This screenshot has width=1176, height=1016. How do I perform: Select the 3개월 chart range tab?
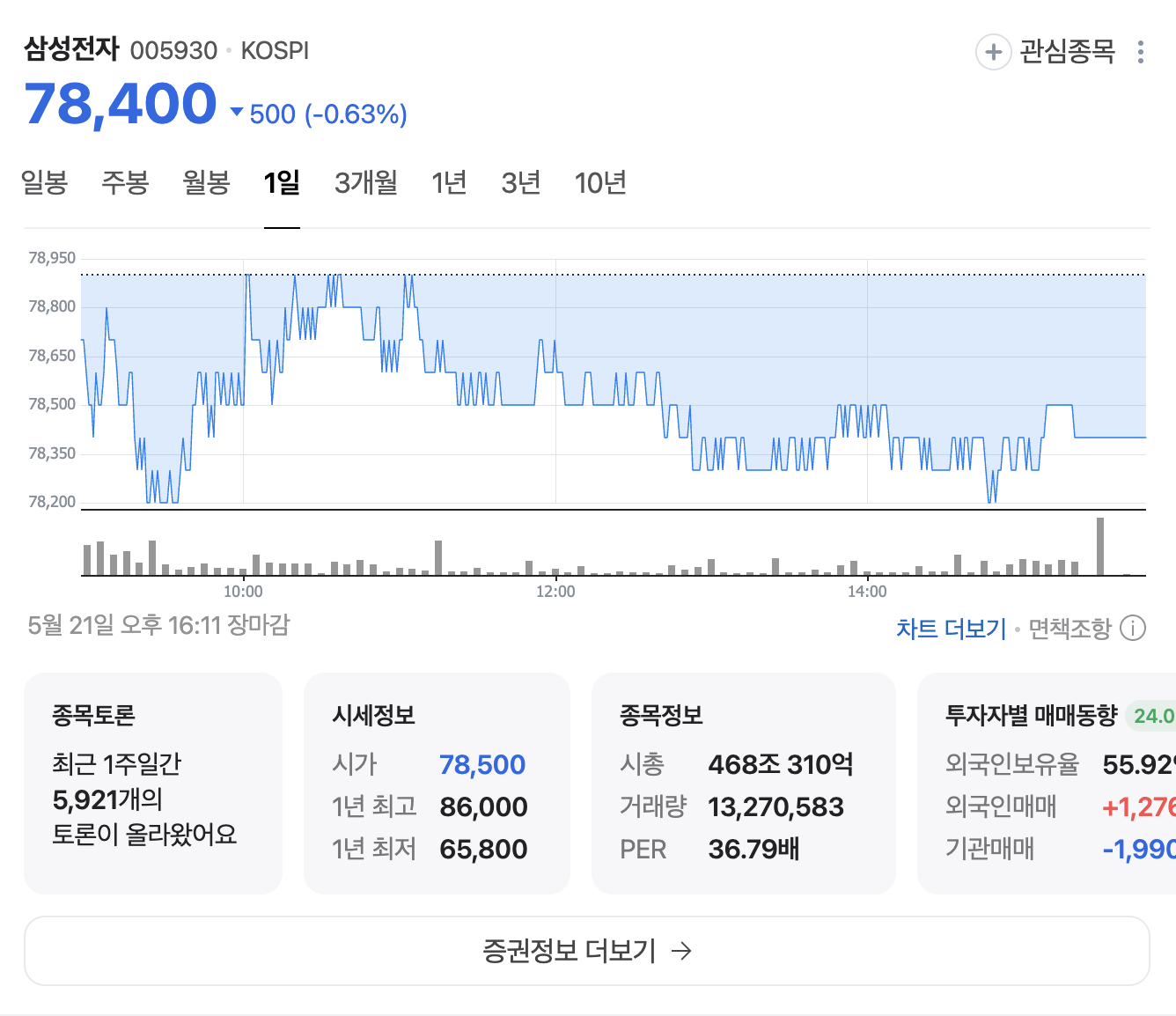point(366,183)
